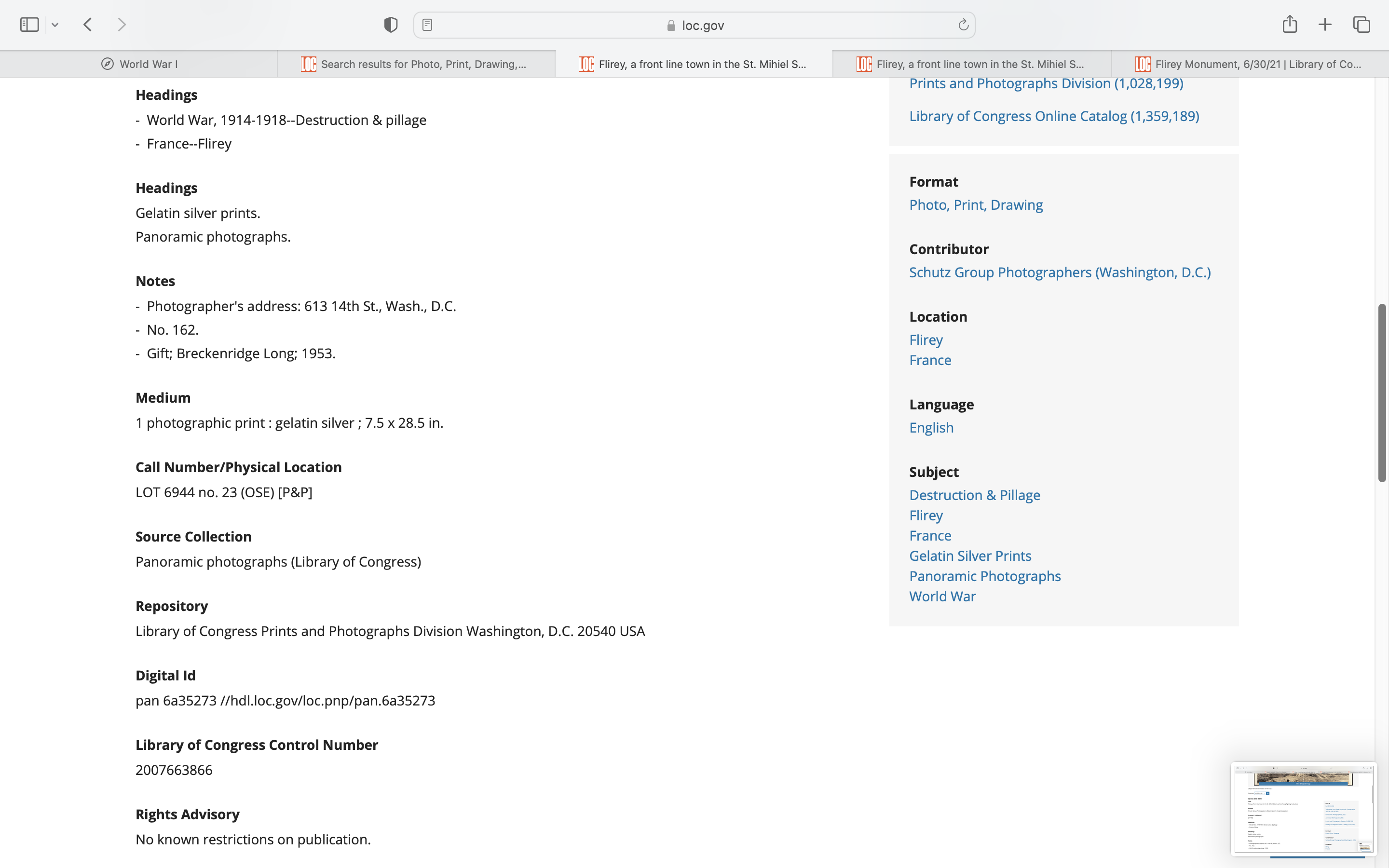
Task: Open the screenshot preview thumbnail
Action: click(1303, 808)
